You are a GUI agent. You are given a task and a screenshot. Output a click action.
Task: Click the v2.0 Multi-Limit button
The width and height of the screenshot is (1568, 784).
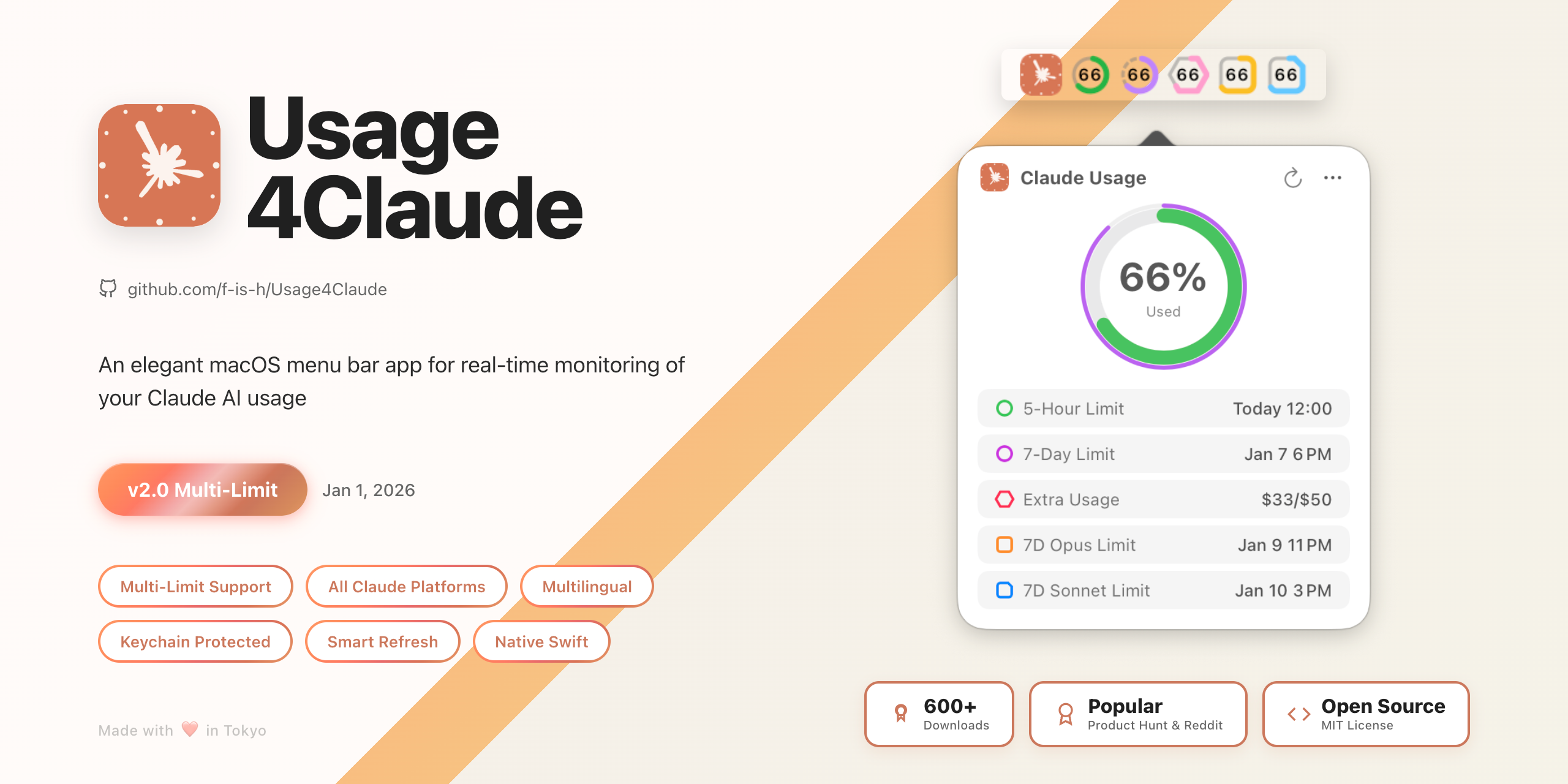[x=202, y=490]
